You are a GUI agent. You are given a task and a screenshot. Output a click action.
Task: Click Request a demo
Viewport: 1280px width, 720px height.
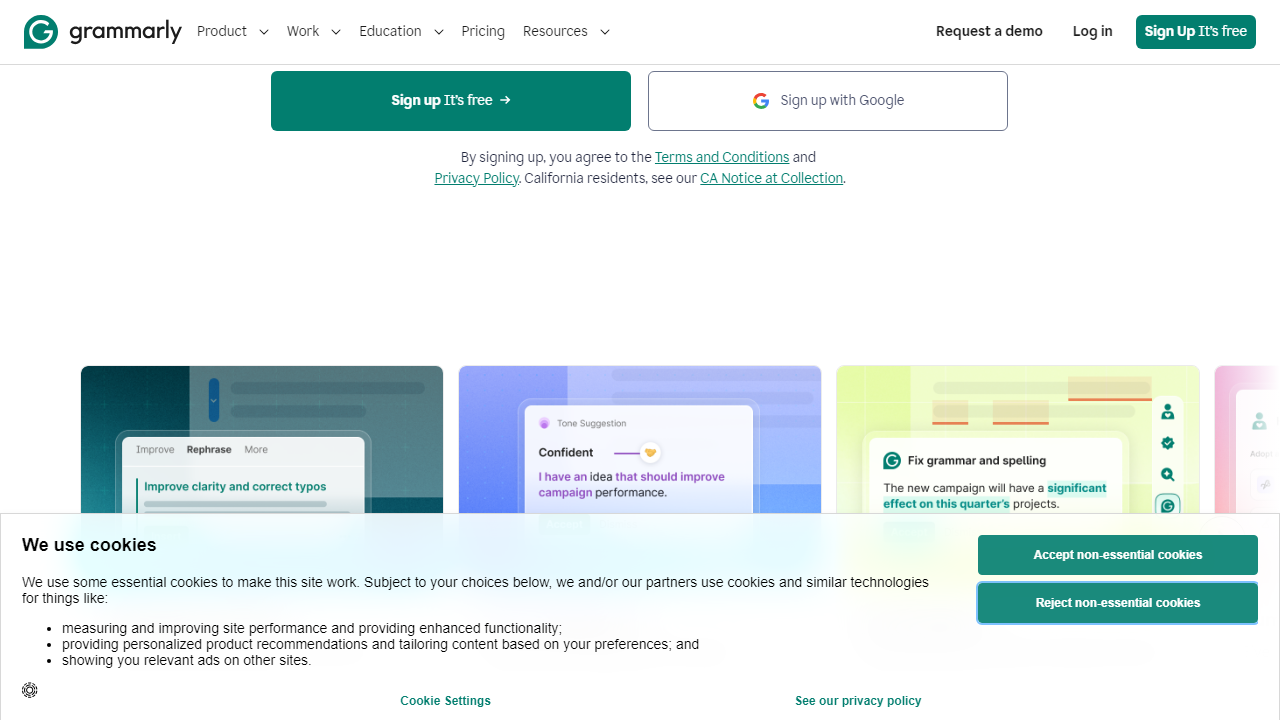(x=989, y=32)
